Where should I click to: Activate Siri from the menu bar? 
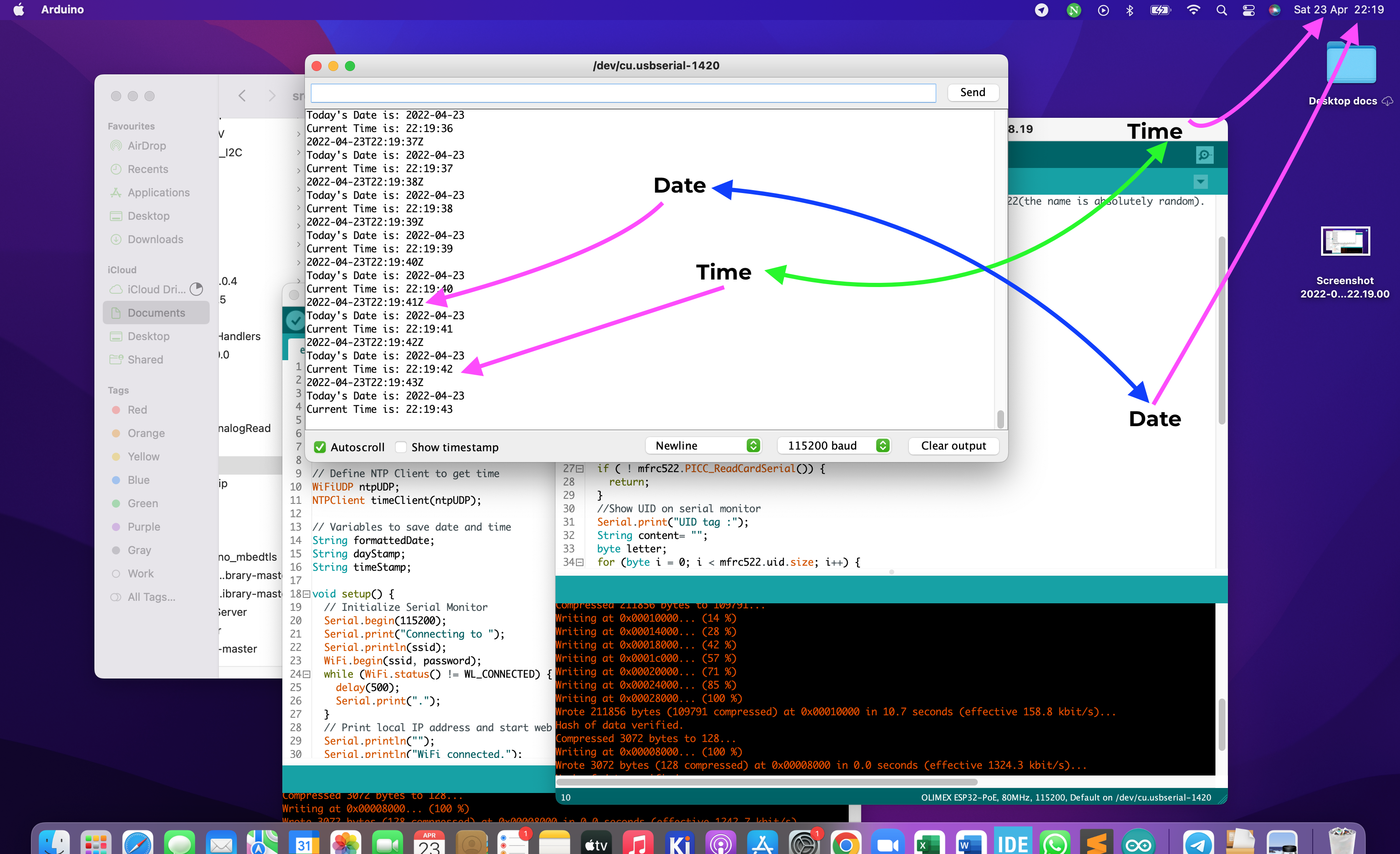pos(1274,10)
